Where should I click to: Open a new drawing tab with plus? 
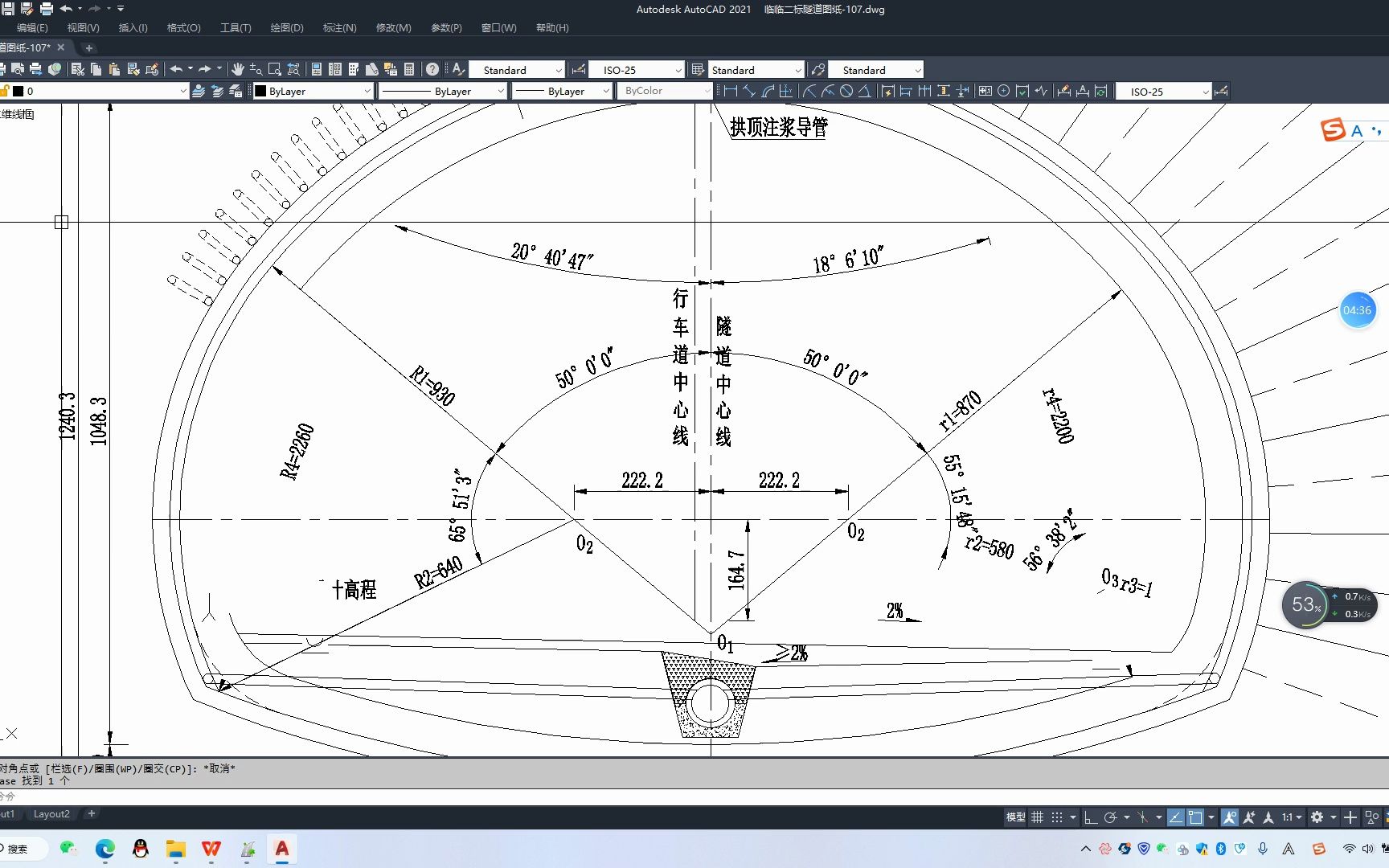pyautogui.click(x=89, y=47)
